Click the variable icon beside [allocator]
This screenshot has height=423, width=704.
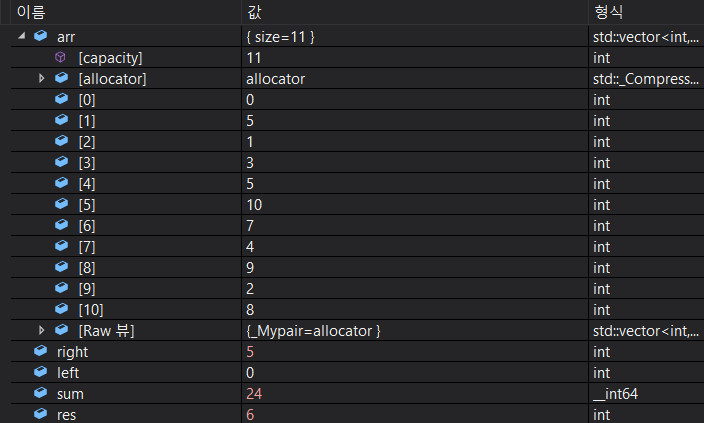[x=61, y=78]
